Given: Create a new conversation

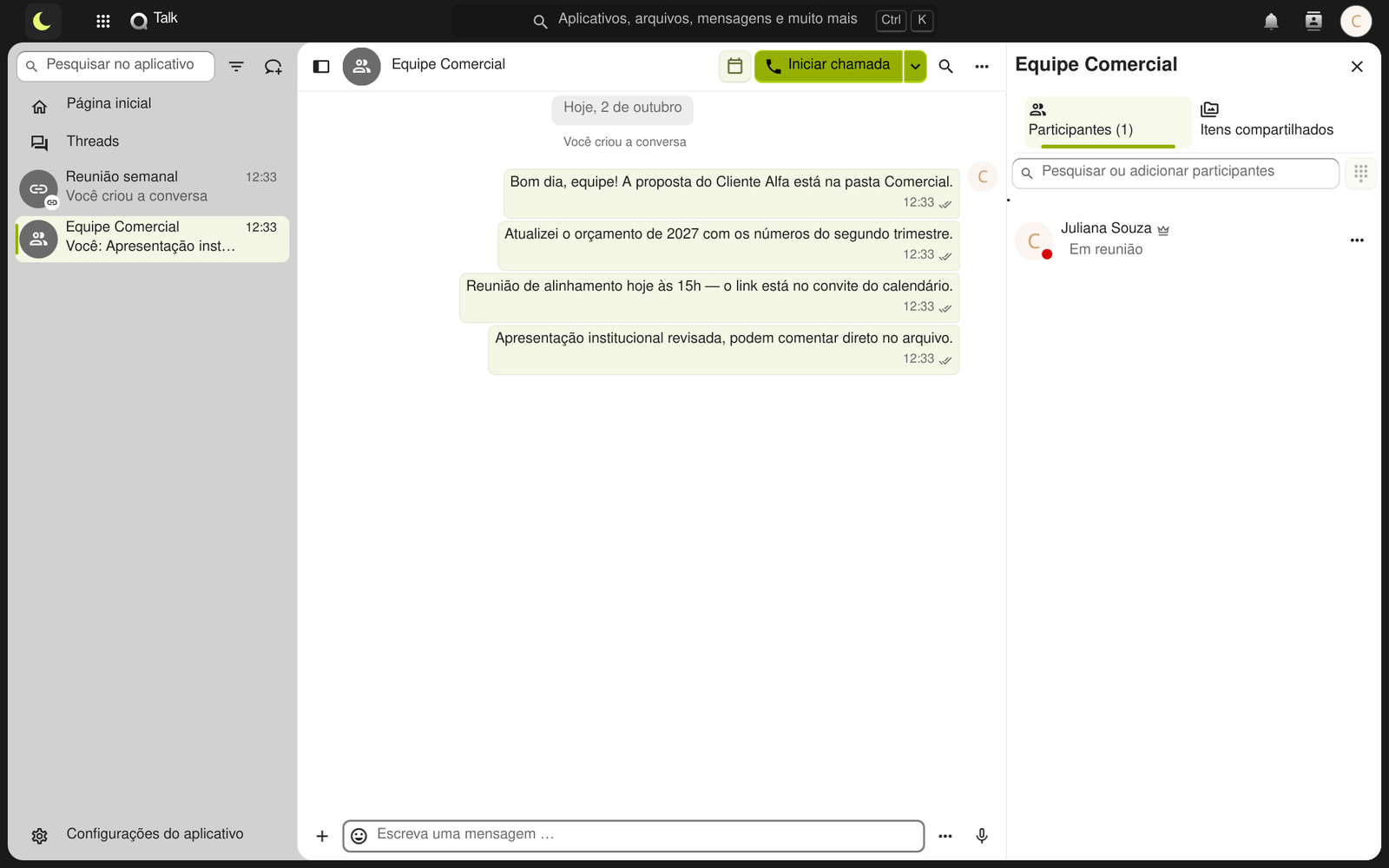Looking at the screenshot, I should 273,66.
